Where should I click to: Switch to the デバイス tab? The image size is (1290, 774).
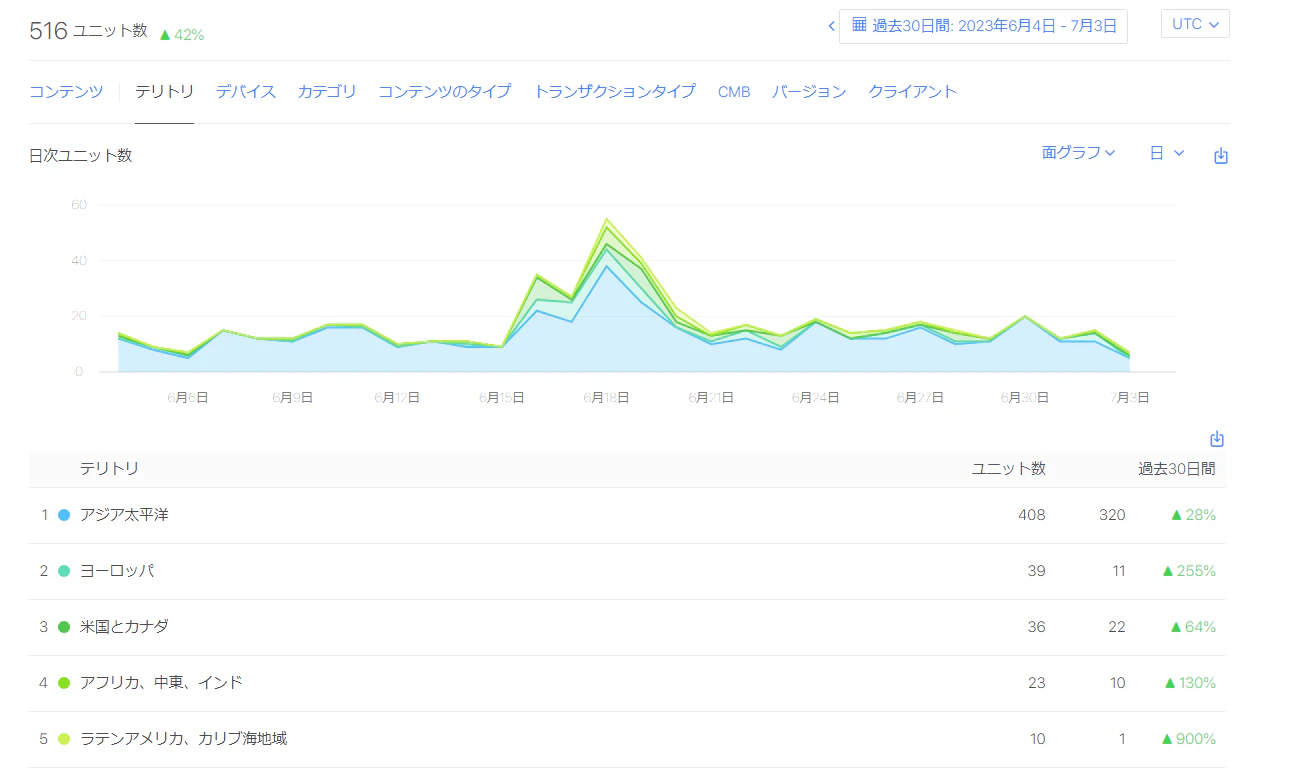point(246,91)
